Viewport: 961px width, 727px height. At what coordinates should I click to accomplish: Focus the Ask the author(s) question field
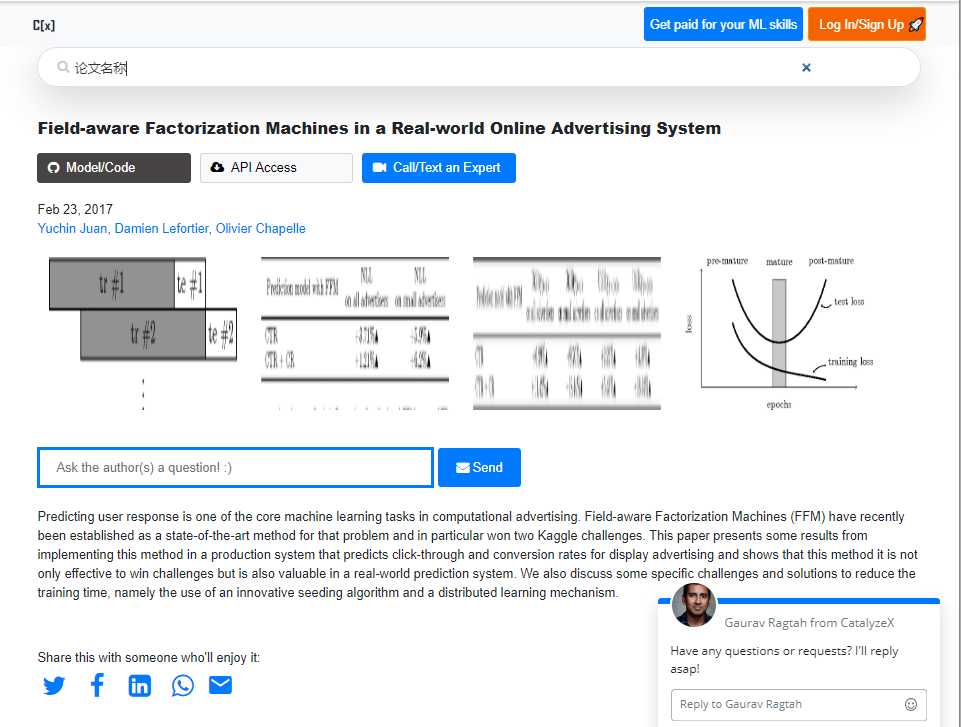(235, 467)
